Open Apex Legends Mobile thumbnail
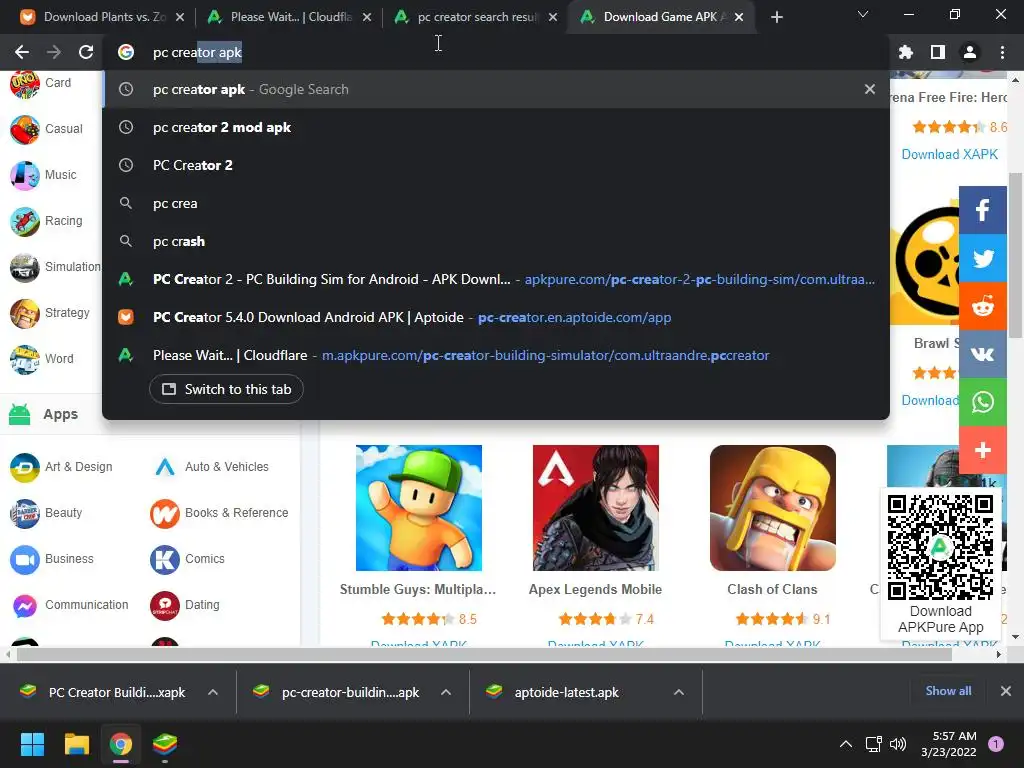Screen dimensions: 1024x768 596,508
